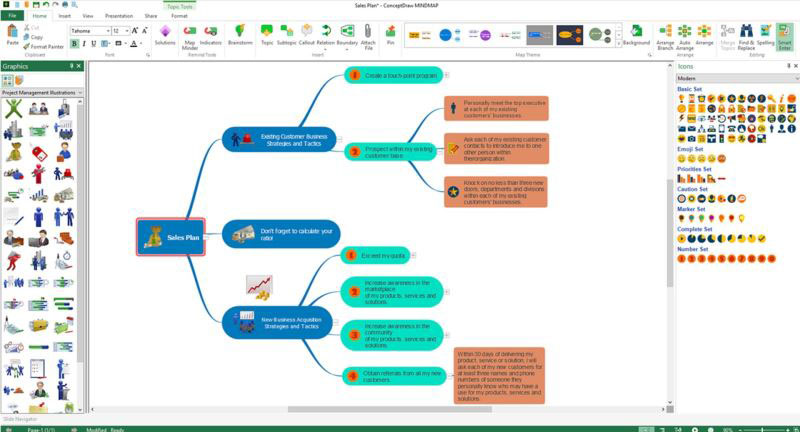Copy the selection with the Copy button
Image resolution: width=800 pixels, height=432 pixels.
tap(33, 37)
